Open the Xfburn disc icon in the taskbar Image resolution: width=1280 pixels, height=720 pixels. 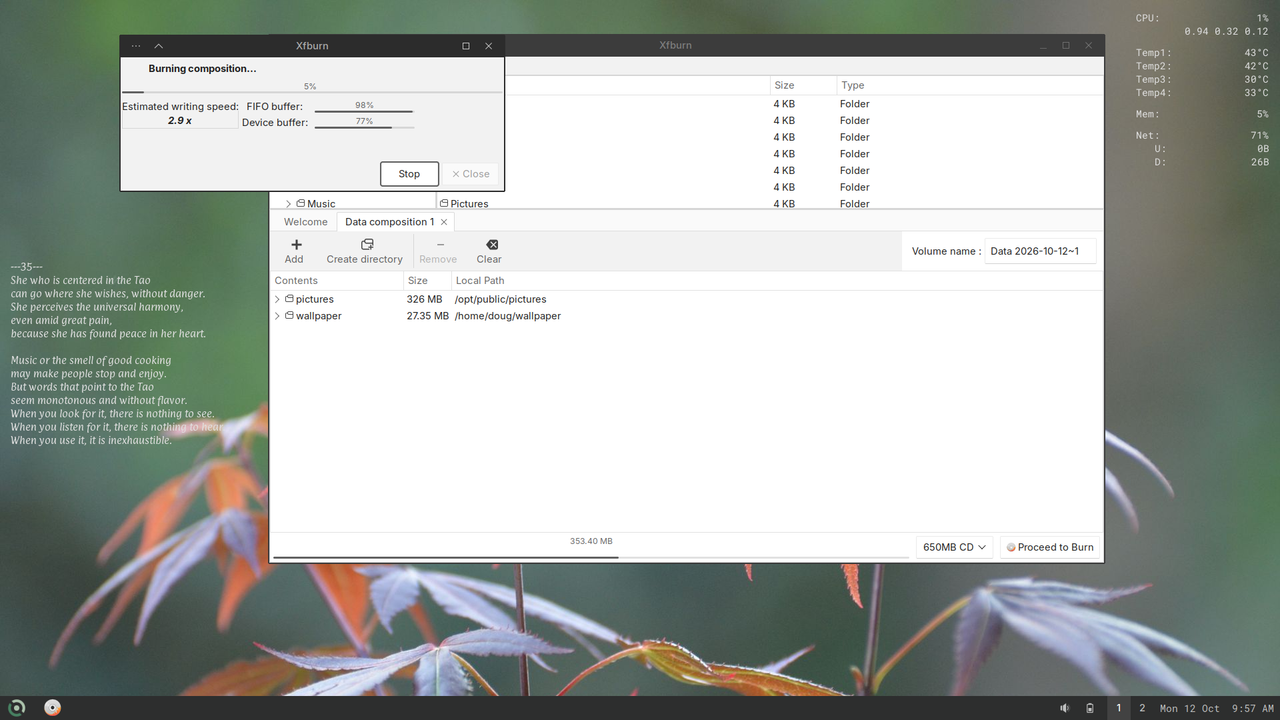[53, 708]
